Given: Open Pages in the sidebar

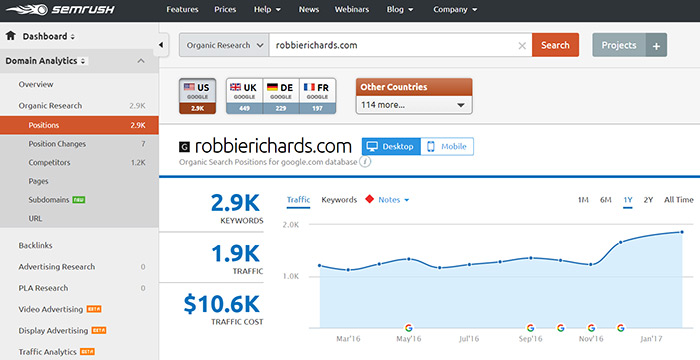Looking at the screenshot, I should point(38,181).
